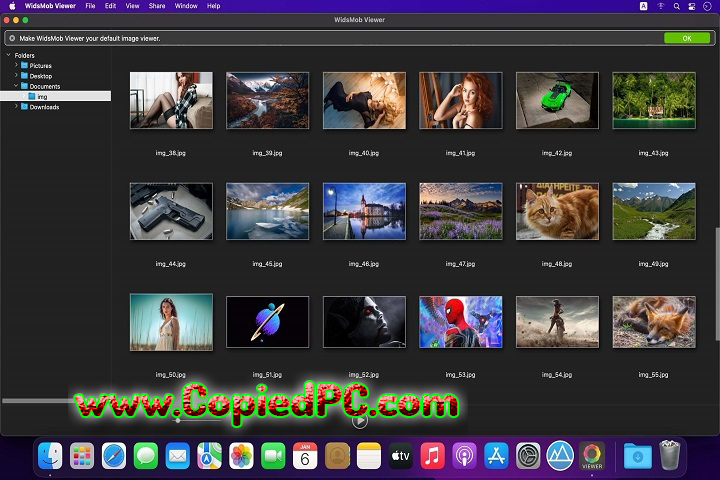Collapse the Folders root section

click(x=8, y=55)
